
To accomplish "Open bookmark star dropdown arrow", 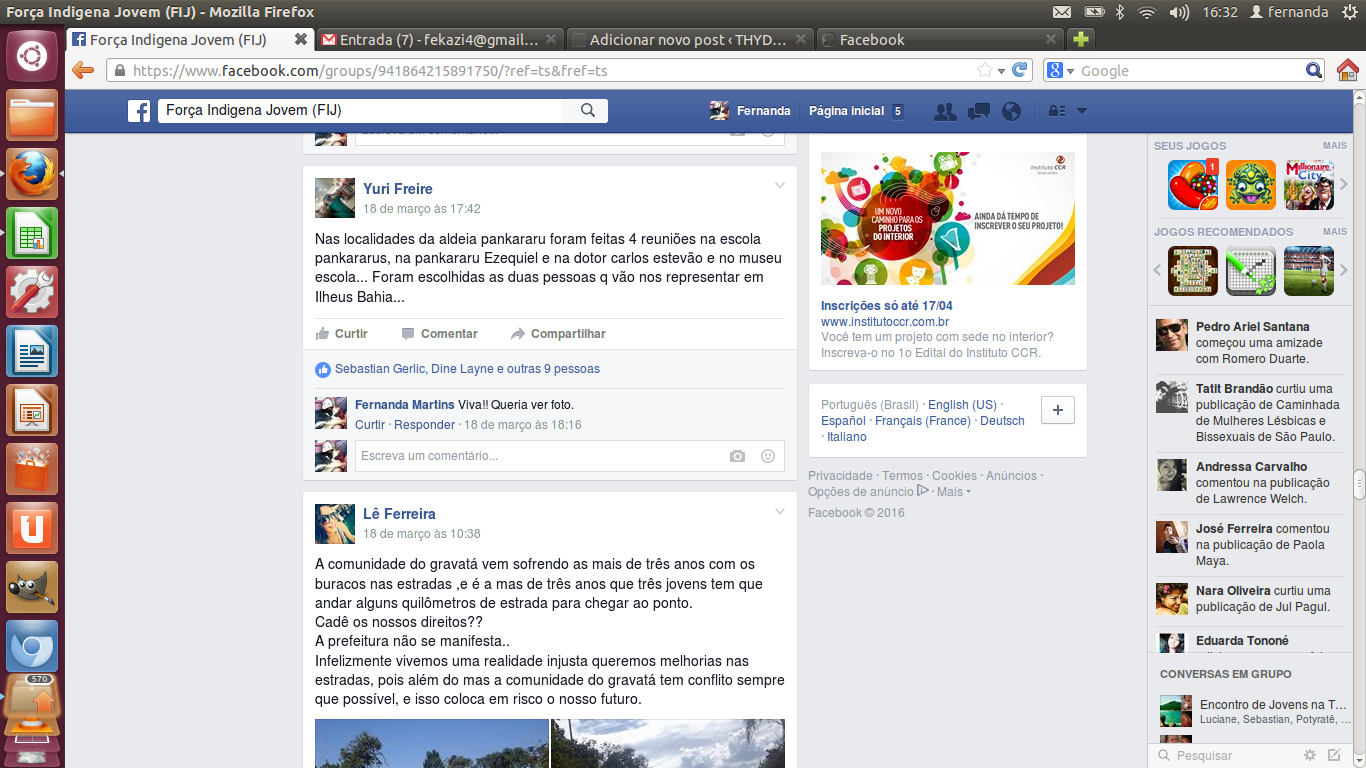I will [1001, 70].
